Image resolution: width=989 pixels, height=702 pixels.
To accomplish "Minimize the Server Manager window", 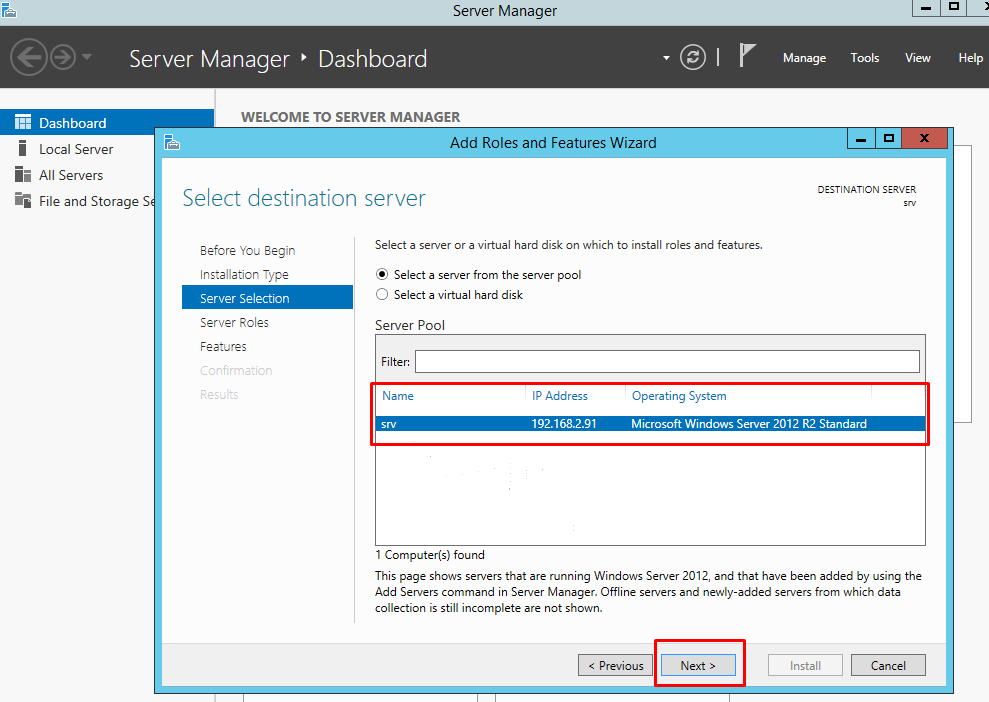I will 926,8.
